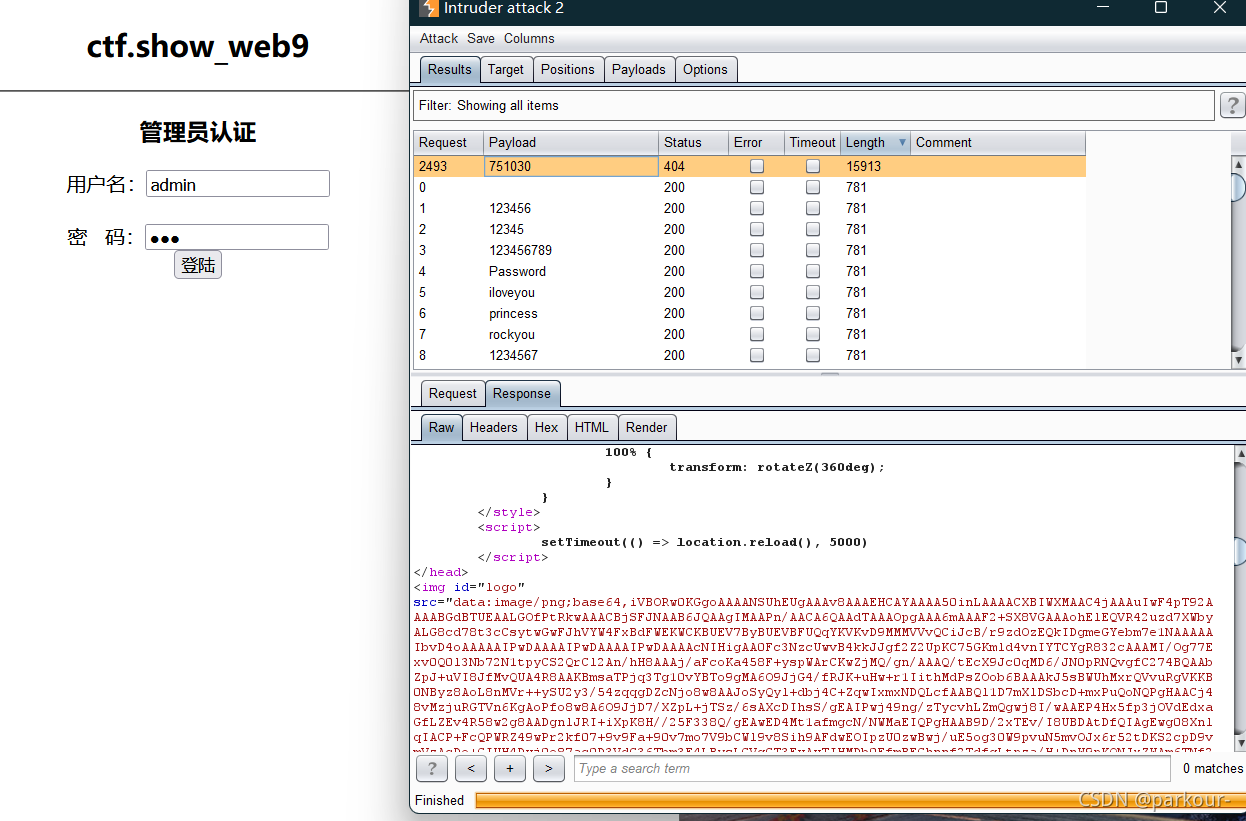The height and width of the screenshot is (821, 1246).
Task: Select the result row with payload princess
Action: [x=750, y=313]
